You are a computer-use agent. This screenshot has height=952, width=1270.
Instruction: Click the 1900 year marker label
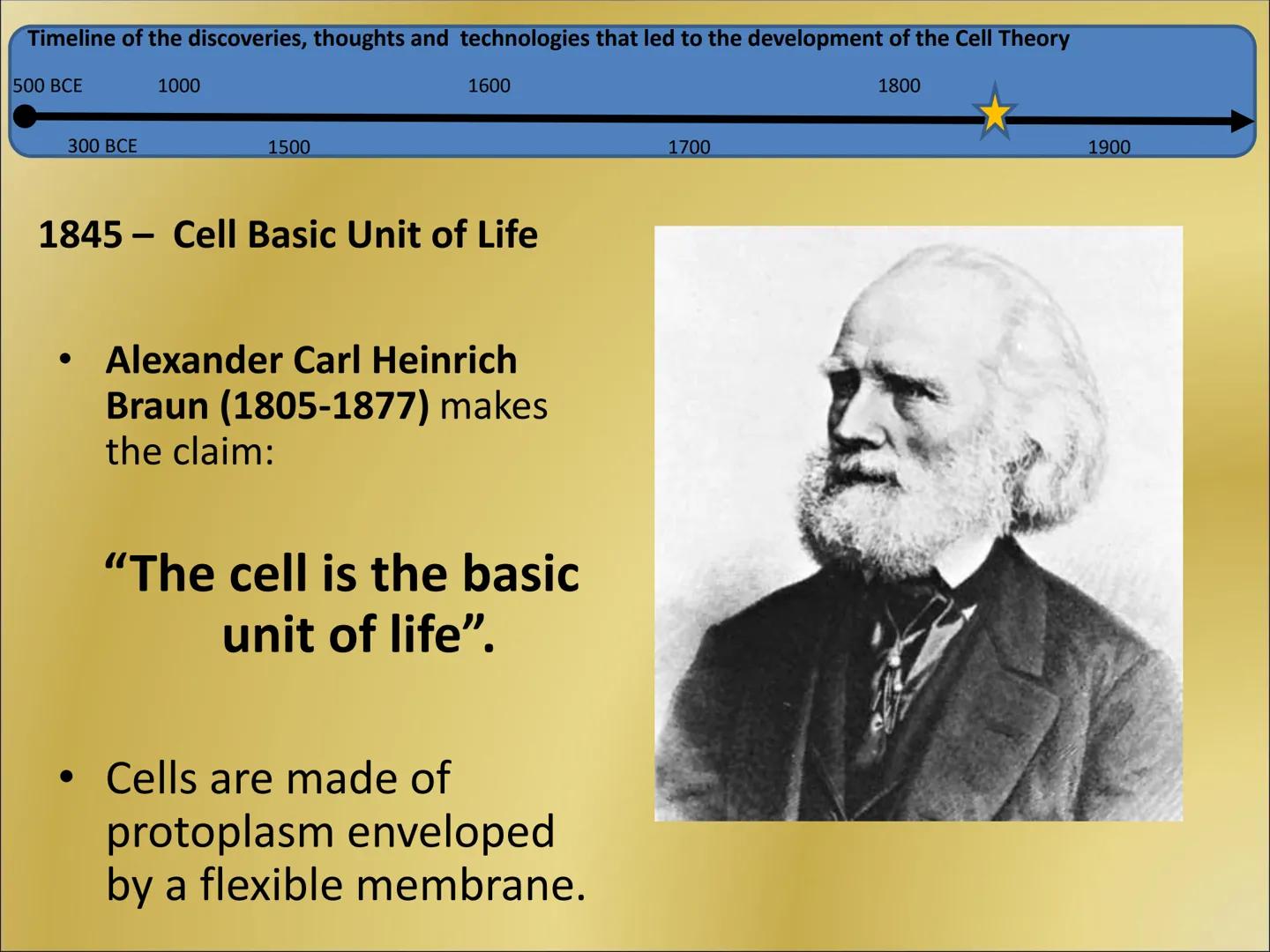point(1109,147)
